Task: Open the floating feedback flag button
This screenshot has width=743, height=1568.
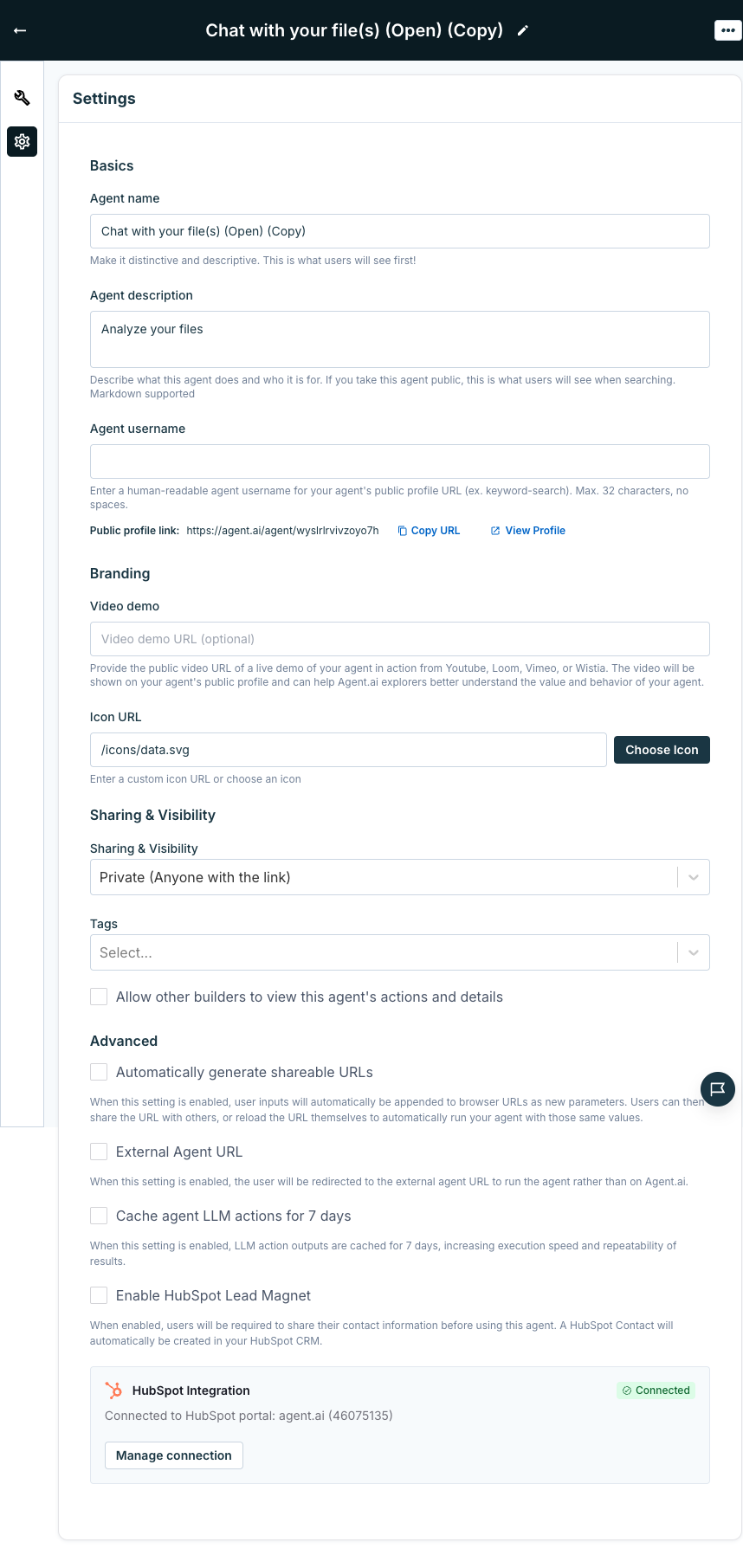Action: tap(717, 1089)
